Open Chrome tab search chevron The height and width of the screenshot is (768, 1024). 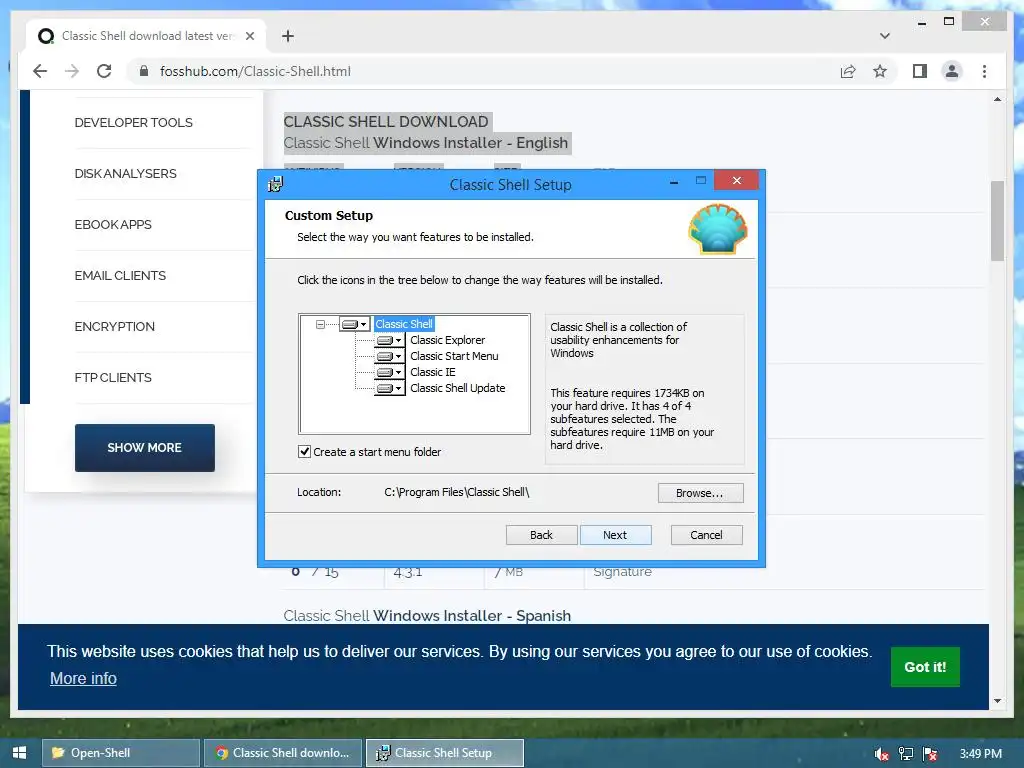tap(885, 36)
